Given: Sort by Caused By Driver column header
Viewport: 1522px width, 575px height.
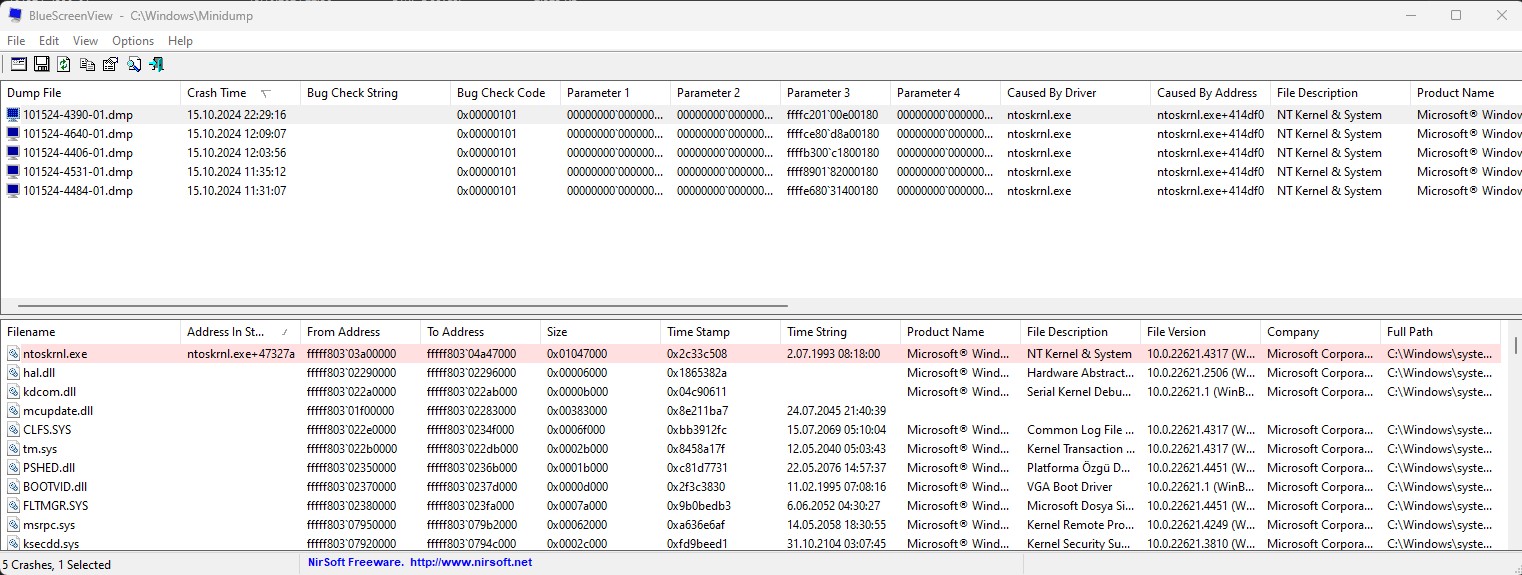Looking at the screenshot, I should pos(1075,93).
